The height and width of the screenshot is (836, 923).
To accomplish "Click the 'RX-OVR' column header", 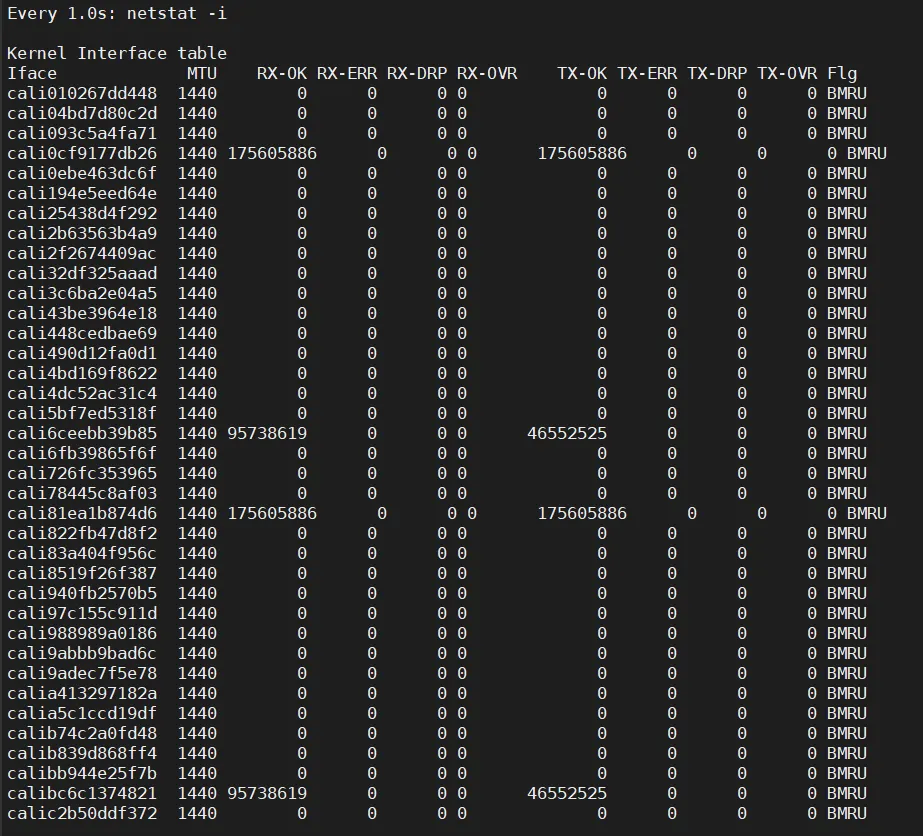I will pyautogui.click(x=487, y=74).
